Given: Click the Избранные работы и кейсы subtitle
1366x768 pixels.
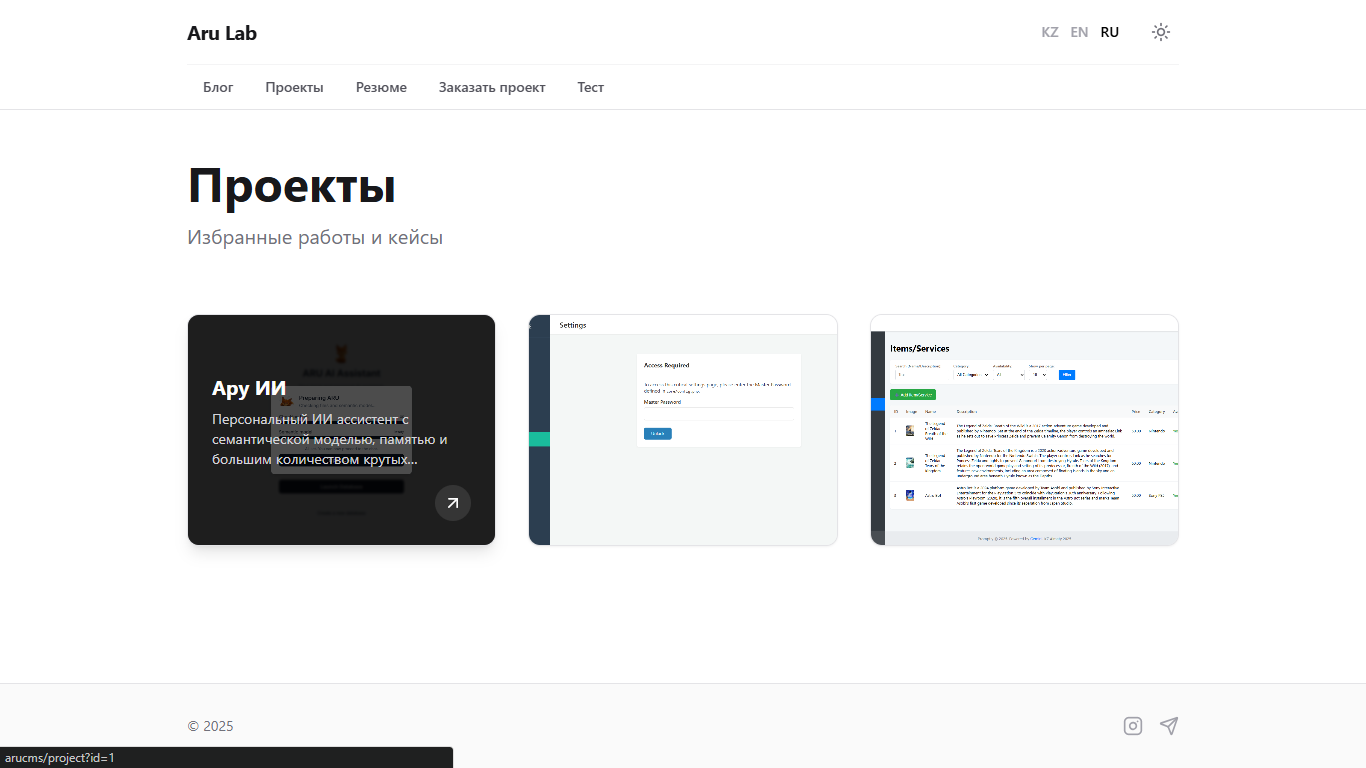Looking at the screenshot, I should pyautogui.click(x=314, y=238).
